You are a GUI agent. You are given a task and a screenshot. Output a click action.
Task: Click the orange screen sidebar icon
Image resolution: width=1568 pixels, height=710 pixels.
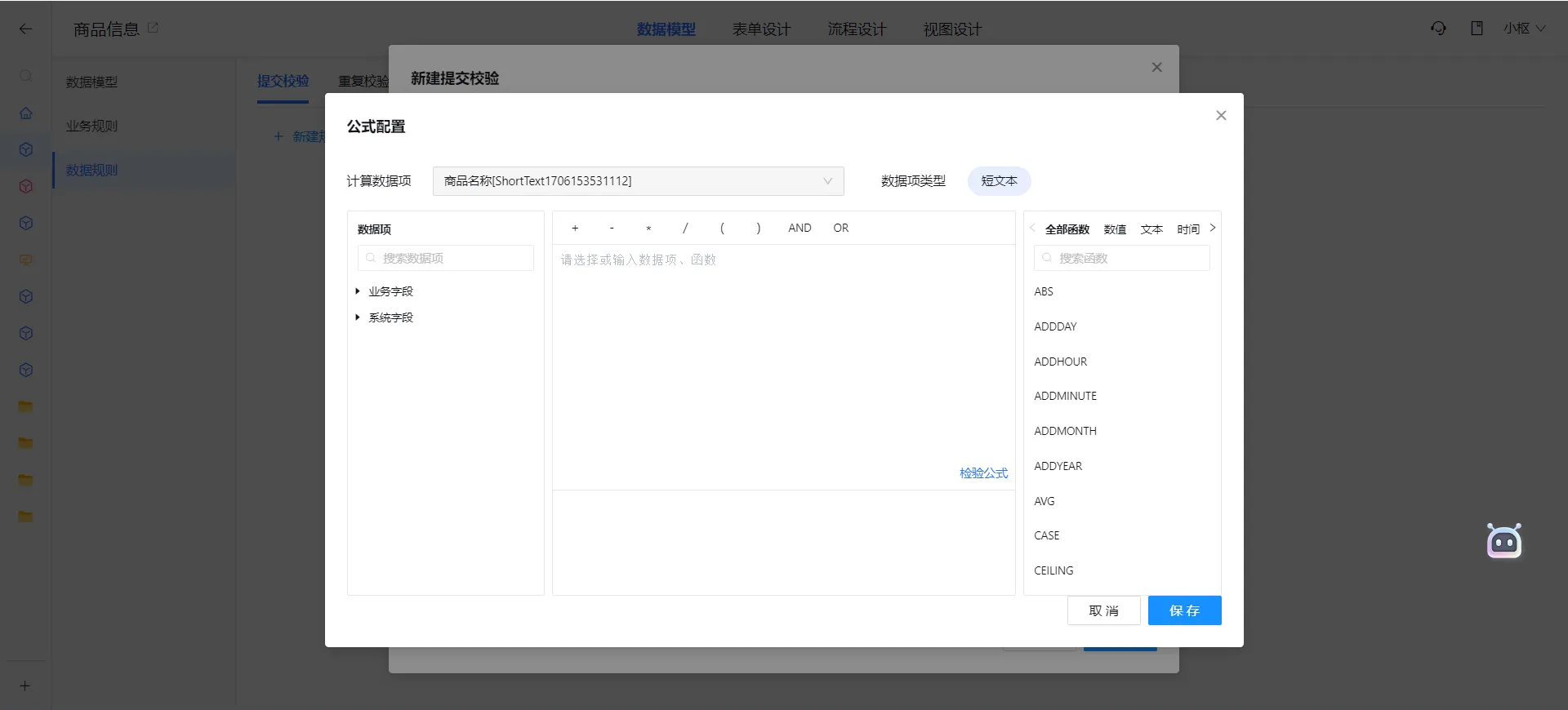(26, 260)
